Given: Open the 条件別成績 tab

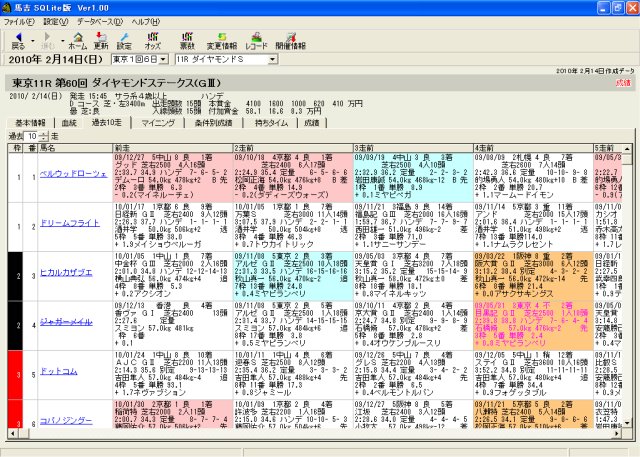Looking at the screenshot, I should click(213, 123).
